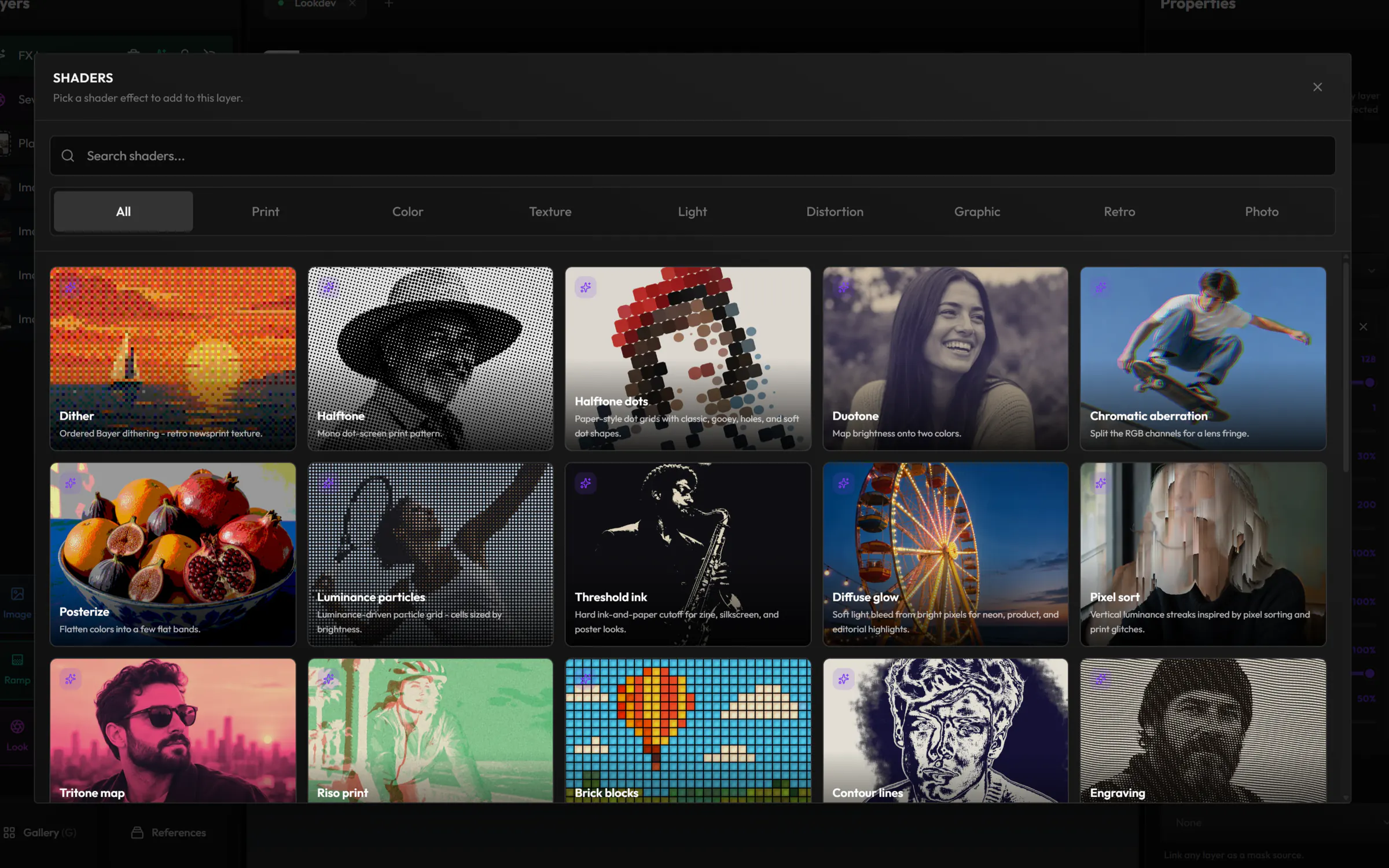Click the sparkle badge on Chromatic aberration card
The height and width of the screenshot is (868, 1389).
click(1101, 288)
